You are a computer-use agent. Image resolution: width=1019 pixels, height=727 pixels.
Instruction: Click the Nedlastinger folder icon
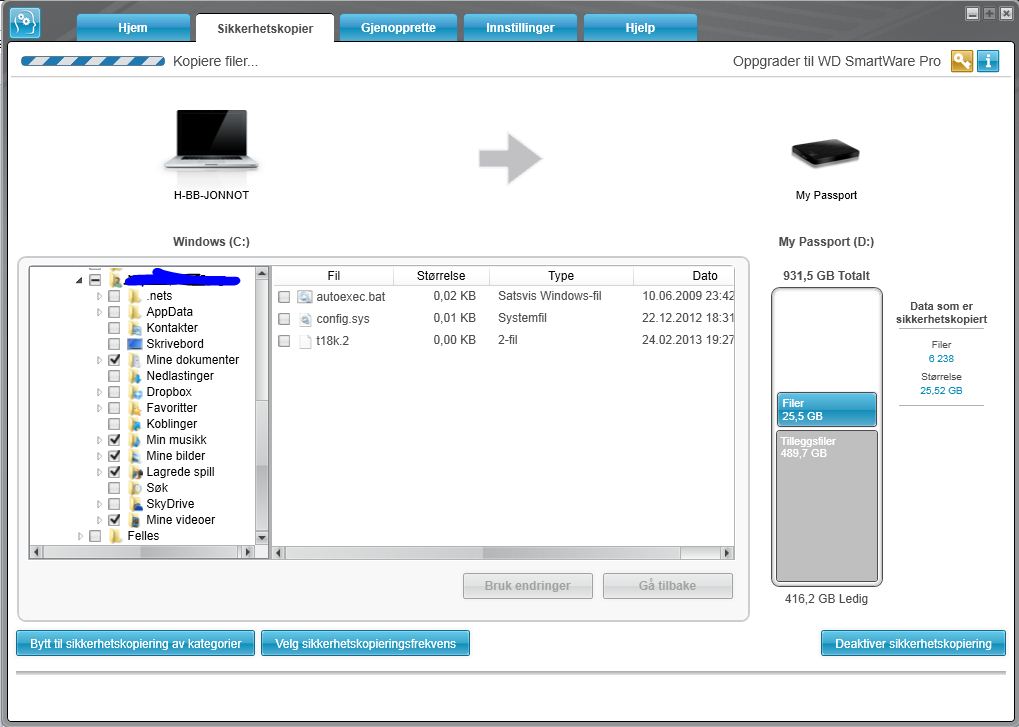pyautogui.click(x=135, y=376)
